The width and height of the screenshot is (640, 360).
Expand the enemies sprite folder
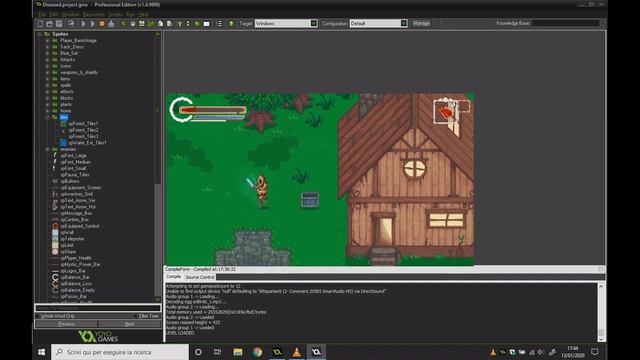(x=47, y=149)
